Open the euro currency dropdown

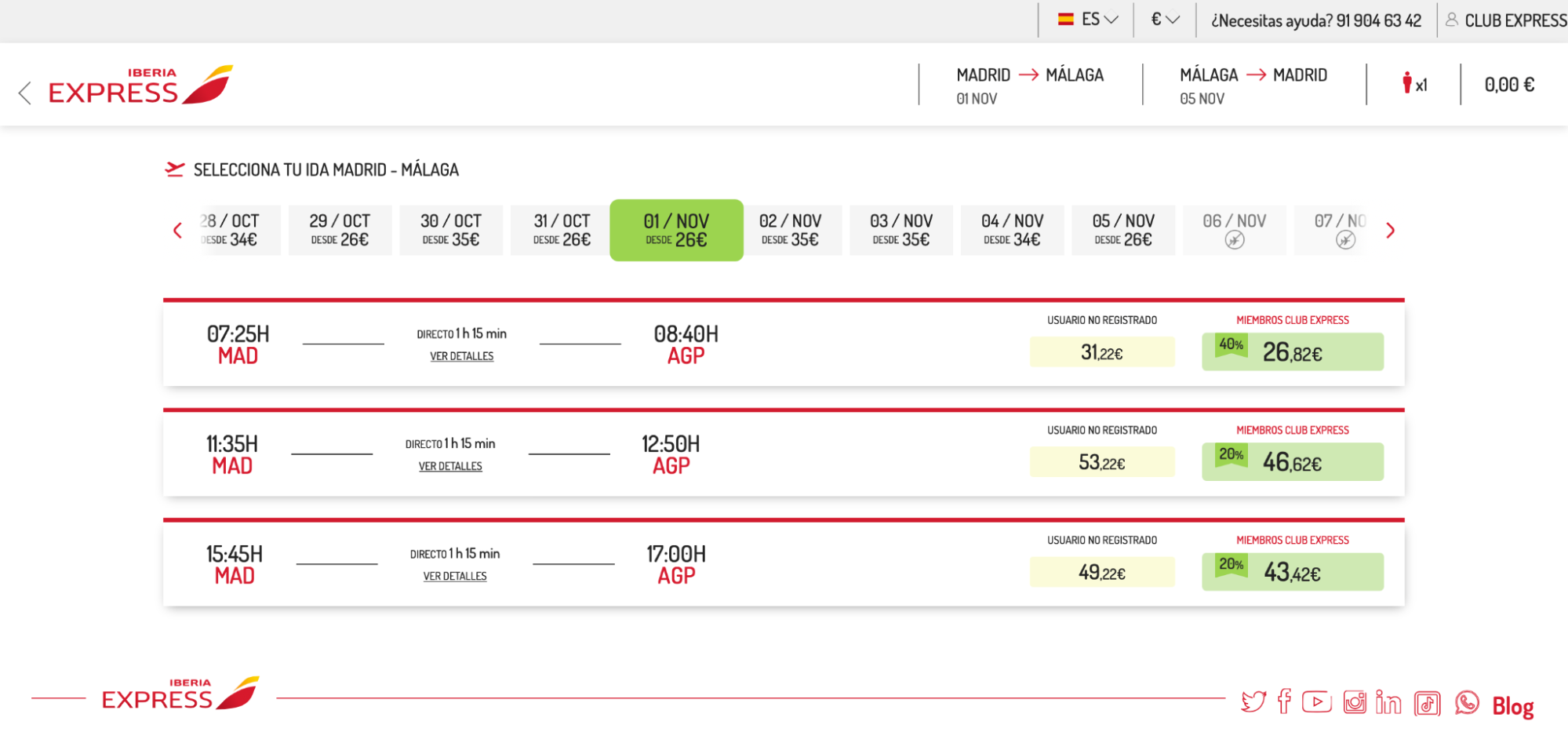pos(1165,20)
